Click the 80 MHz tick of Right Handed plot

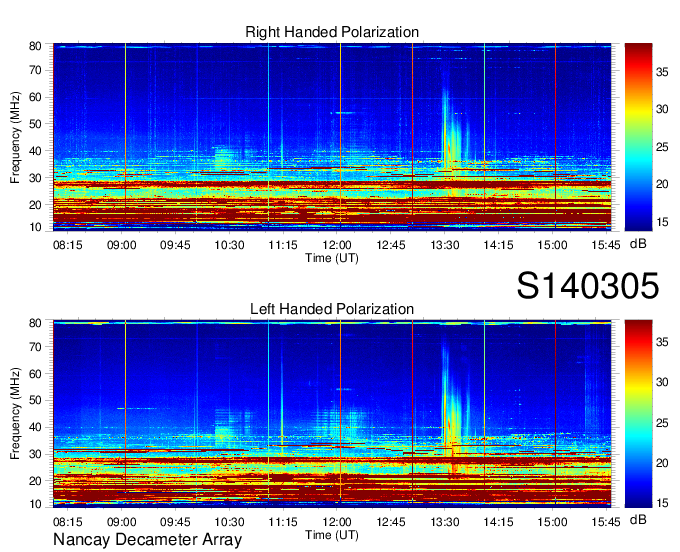(x=36, y=46)
